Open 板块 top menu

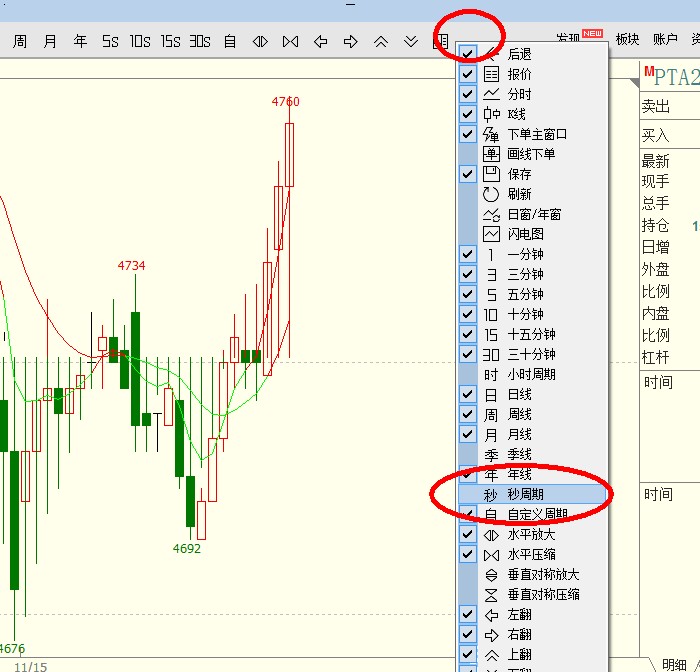[627, 39]
